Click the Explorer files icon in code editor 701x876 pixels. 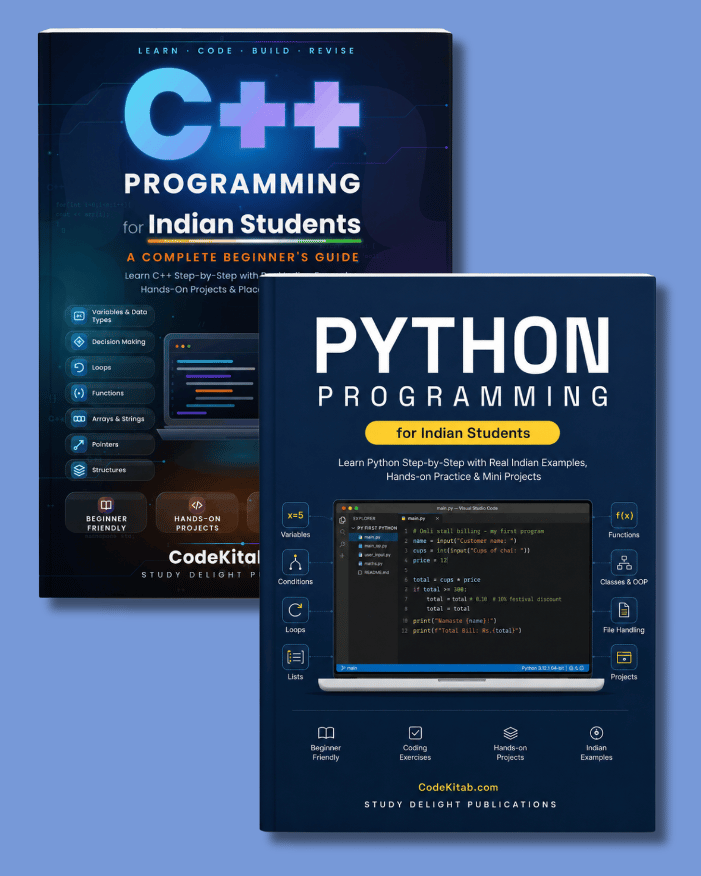pyautogui.click(x=342, y=520)
